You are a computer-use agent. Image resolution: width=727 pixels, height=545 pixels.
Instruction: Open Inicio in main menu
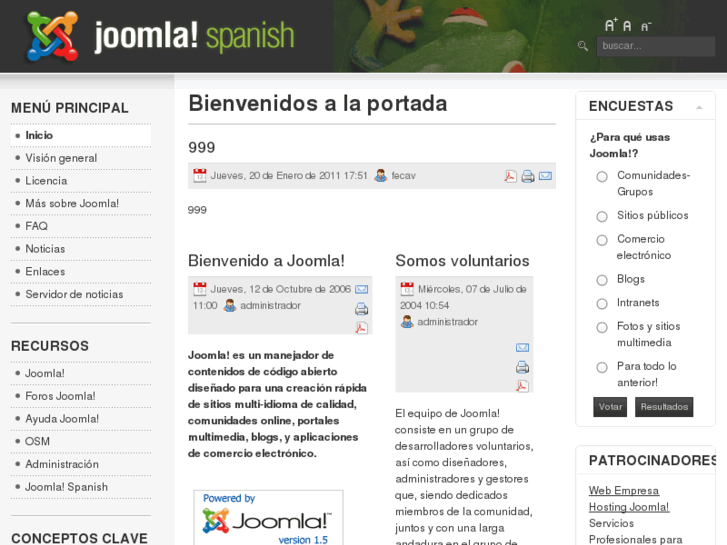(x=81, y=135)
